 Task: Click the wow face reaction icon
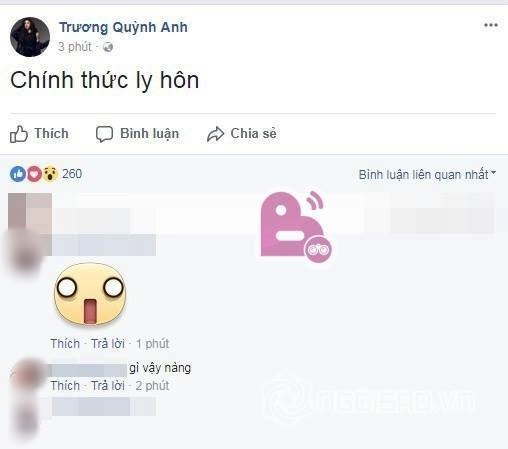pos(50,174)
